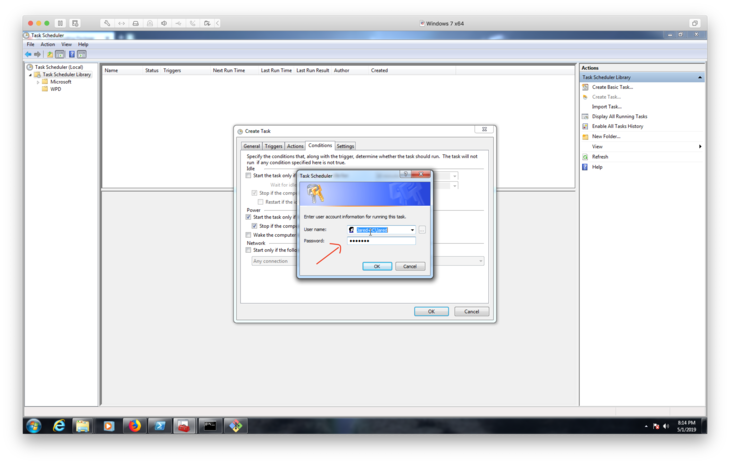The width and height of the screenshot is (730, 464).
Task: Click the New Folder icon in the Actions pane
Action: 585,136
